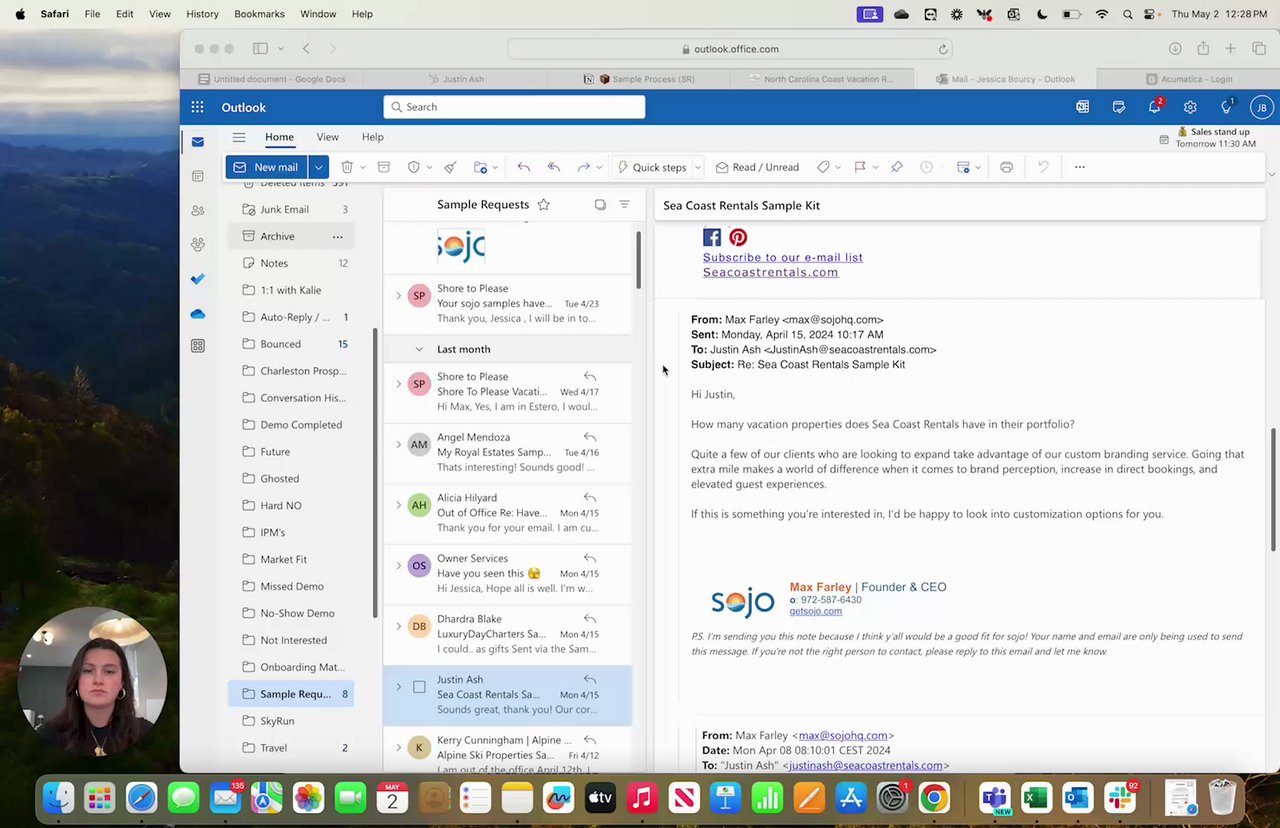Open the Bounced folder
This screenshot has width=1280, height=828.
(290, 344)
